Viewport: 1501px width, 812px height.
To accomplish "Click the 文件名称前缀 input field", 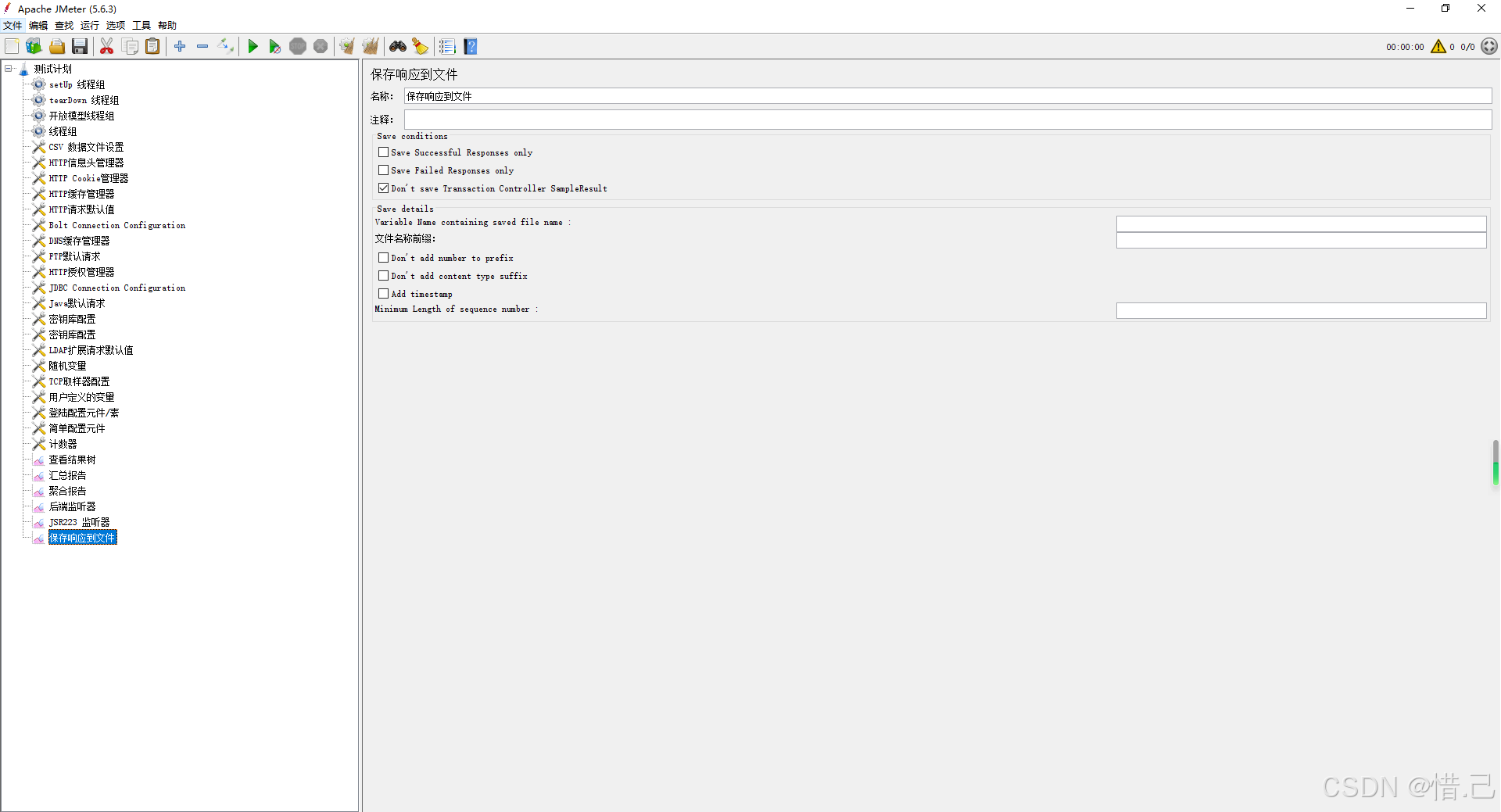I will 1301,240.
